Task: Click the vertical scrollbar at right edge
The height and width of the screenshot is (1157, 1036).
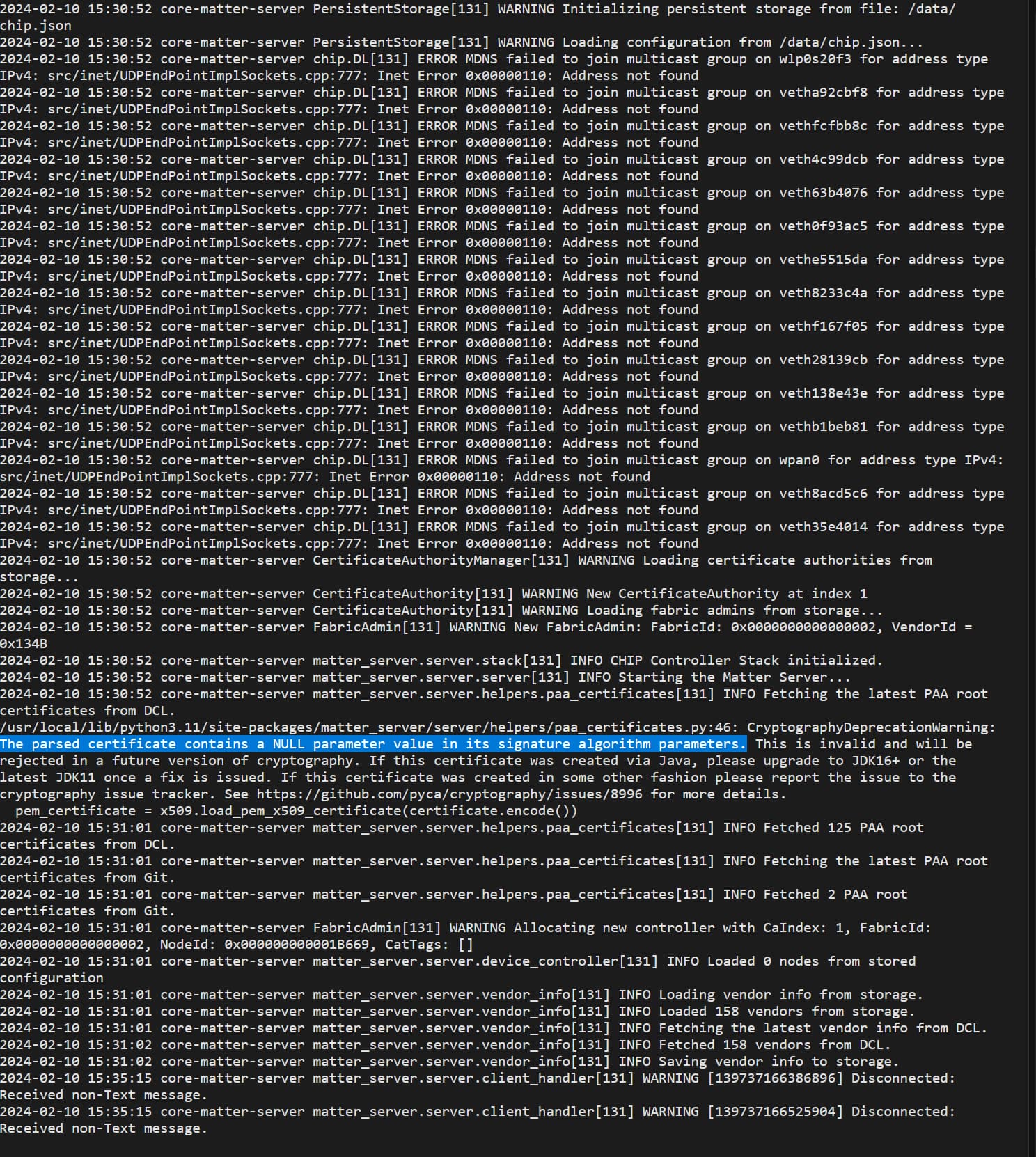Action: [1032, 557]
